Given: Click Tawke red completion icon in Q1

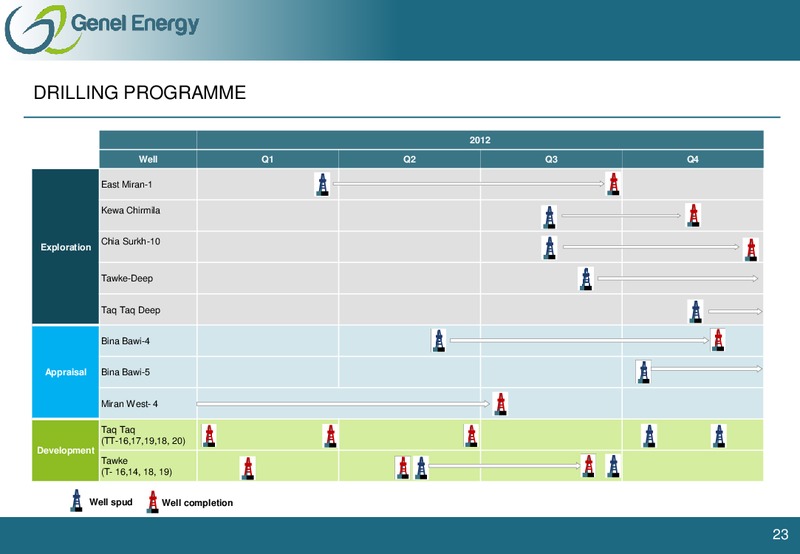Looking at the screenshot, I should point(247,468).
